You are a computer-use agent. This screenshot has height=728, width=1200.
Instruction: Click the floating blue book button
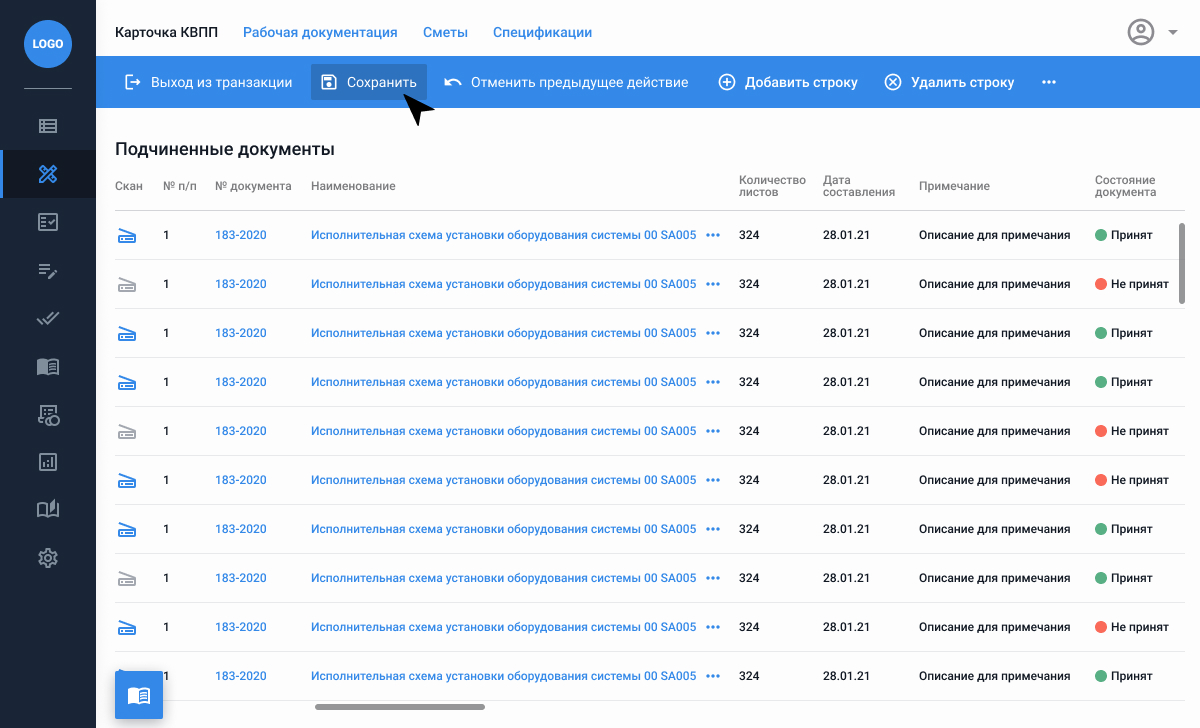139,695
